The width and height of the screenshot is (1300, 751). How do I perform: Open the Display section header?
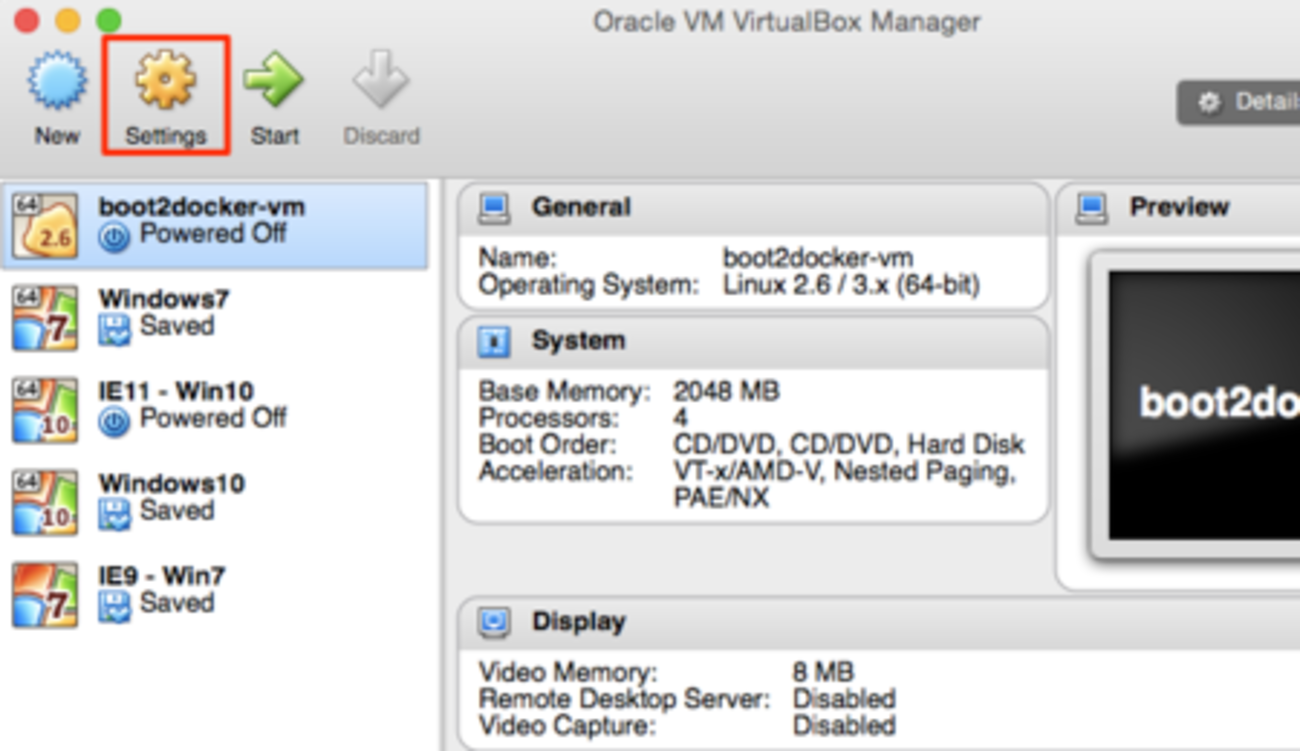coord(880,623)
